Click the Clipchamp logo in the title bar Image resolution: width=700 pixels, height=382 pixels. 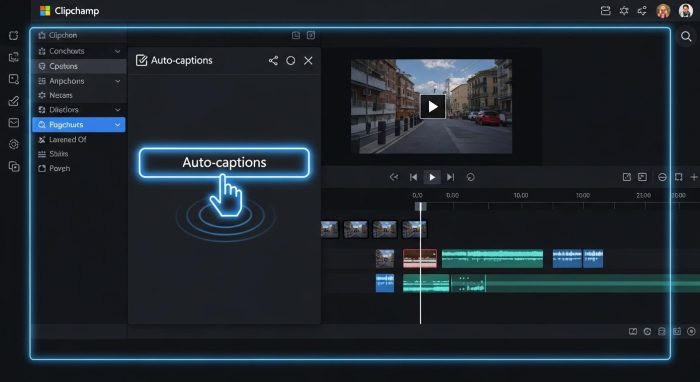click(x=45, y=11)
